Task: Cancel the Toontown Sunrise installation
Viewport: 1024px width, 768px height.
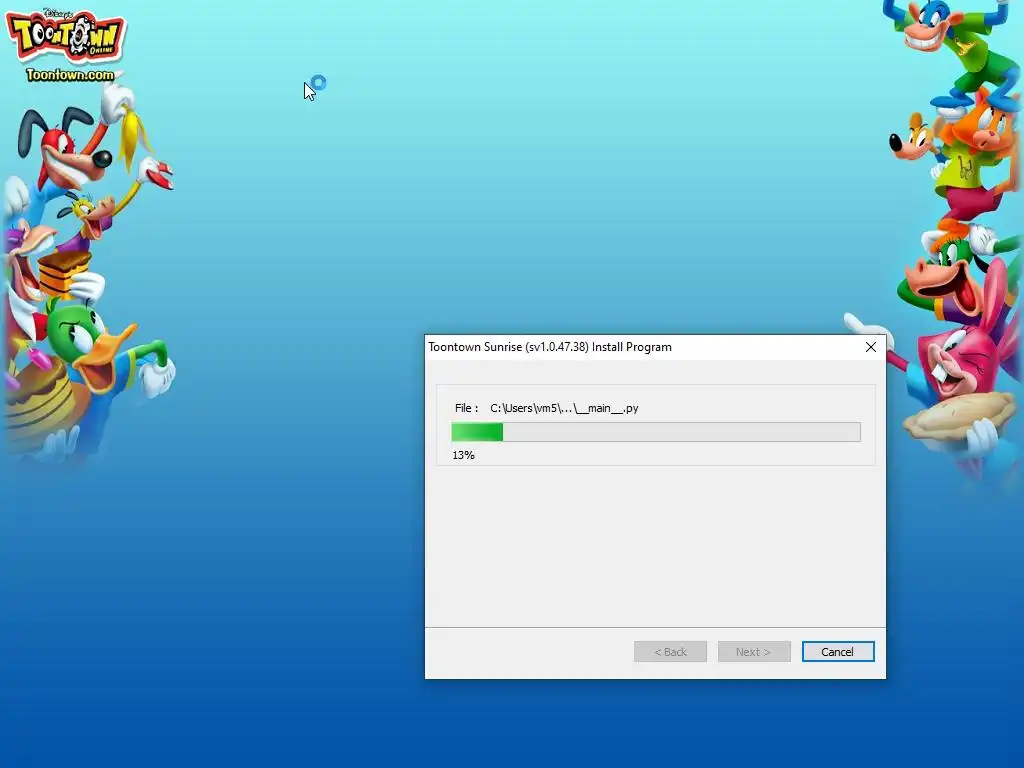Action: coord(838,652)
